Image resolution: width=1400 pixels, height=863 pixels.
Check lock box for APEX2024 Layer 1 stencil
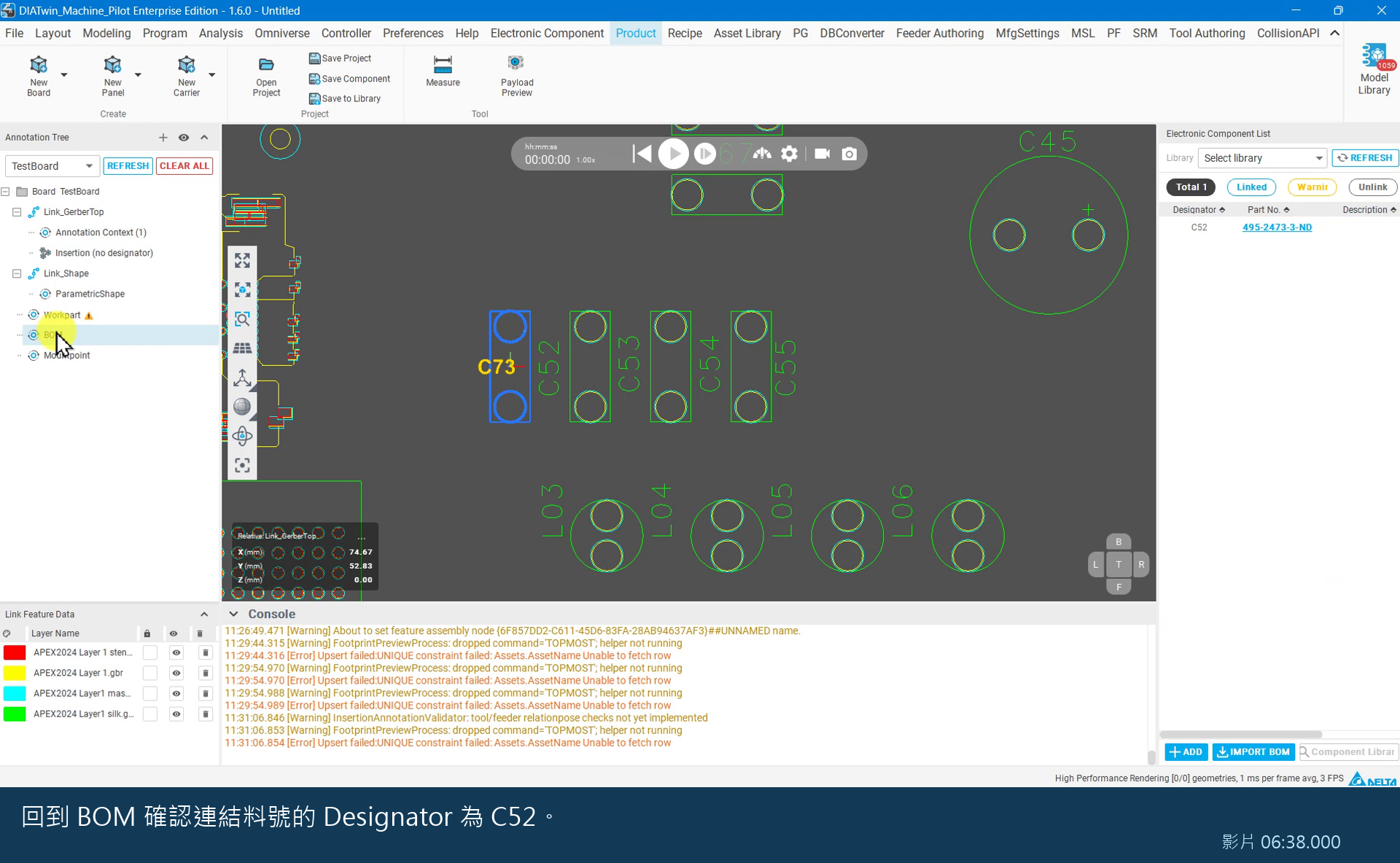(x=149, y=652)
